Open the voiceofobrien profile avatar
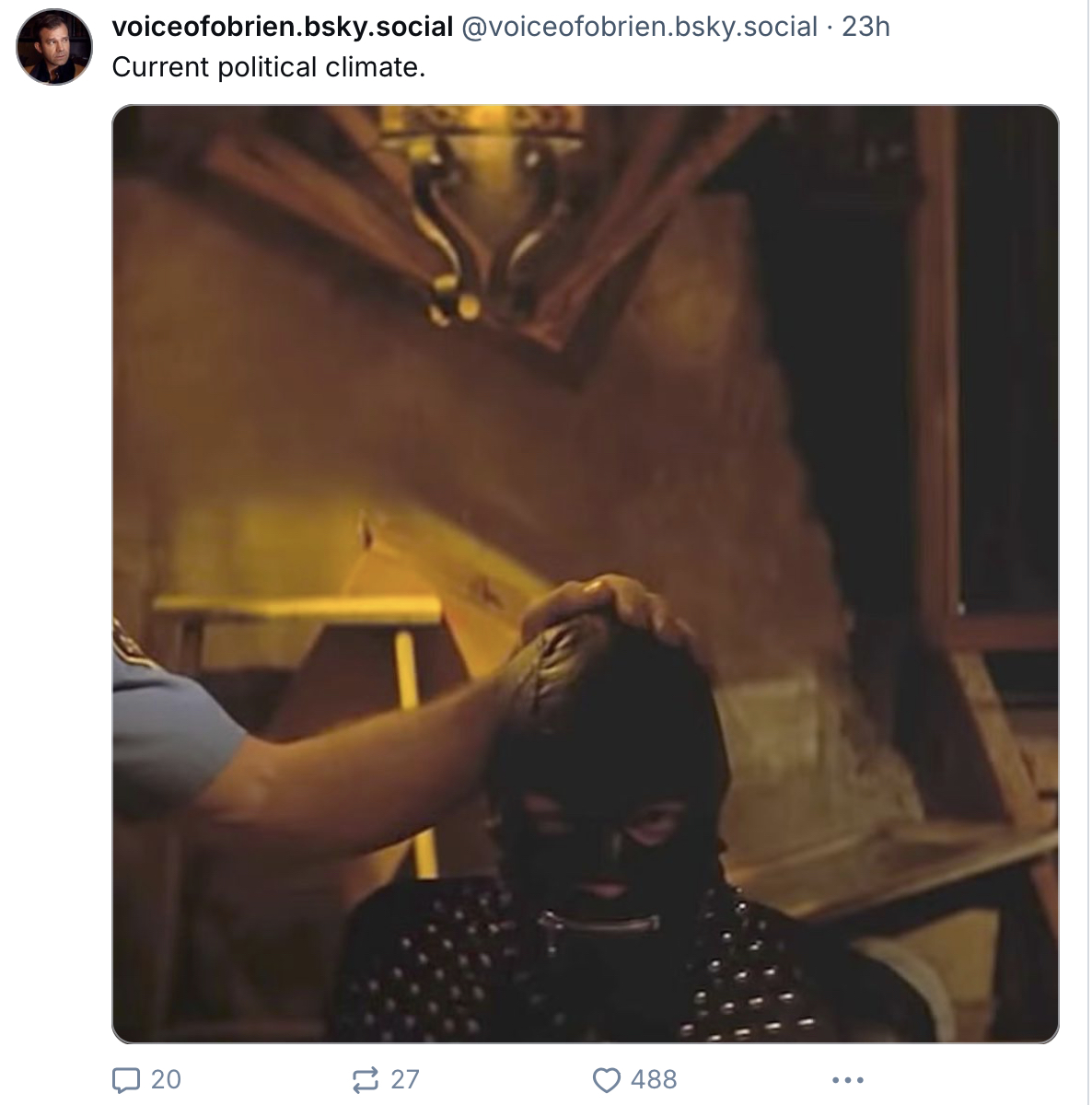The image size is (1092, 1105). pos(55,47)
